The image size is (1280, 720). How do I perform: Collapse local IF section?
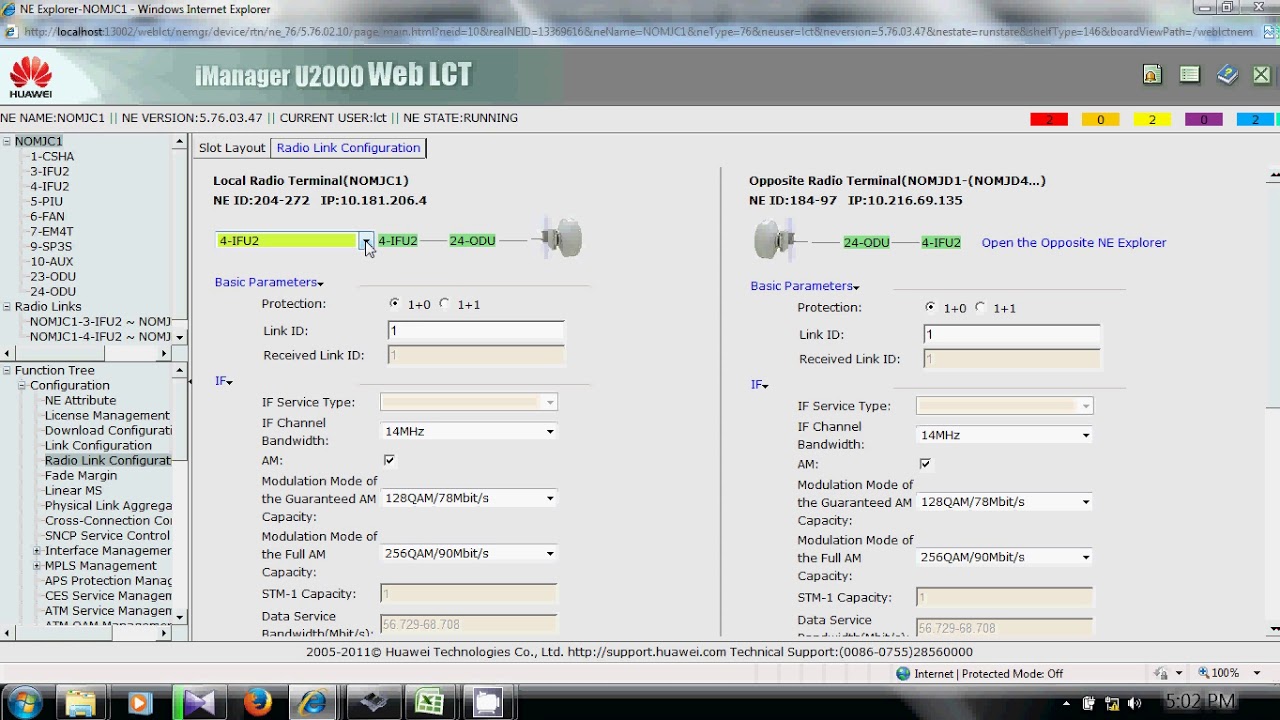click(224, 381)
